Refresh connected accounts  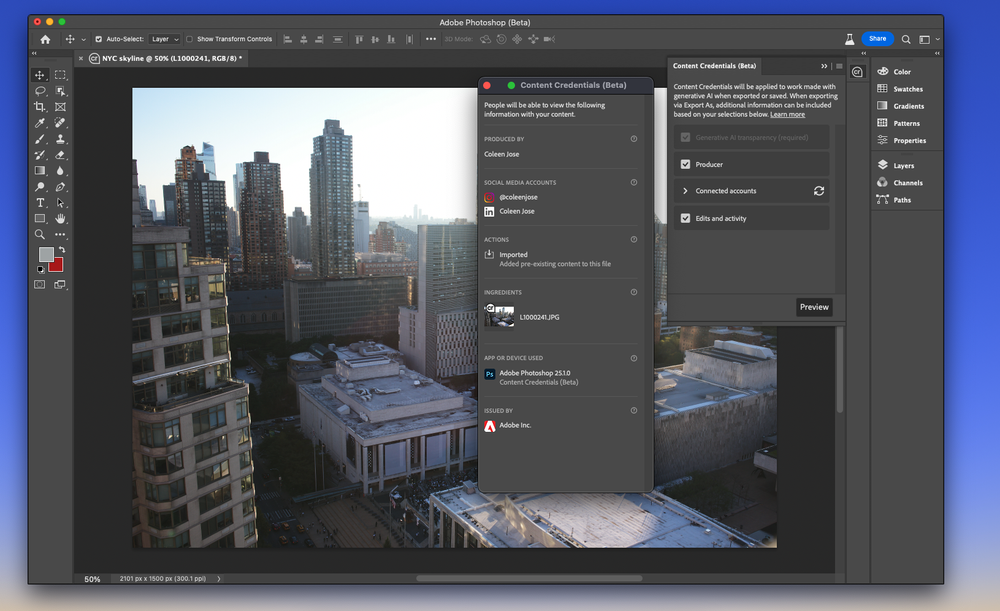pyautogui.click(x=819, y=191)
